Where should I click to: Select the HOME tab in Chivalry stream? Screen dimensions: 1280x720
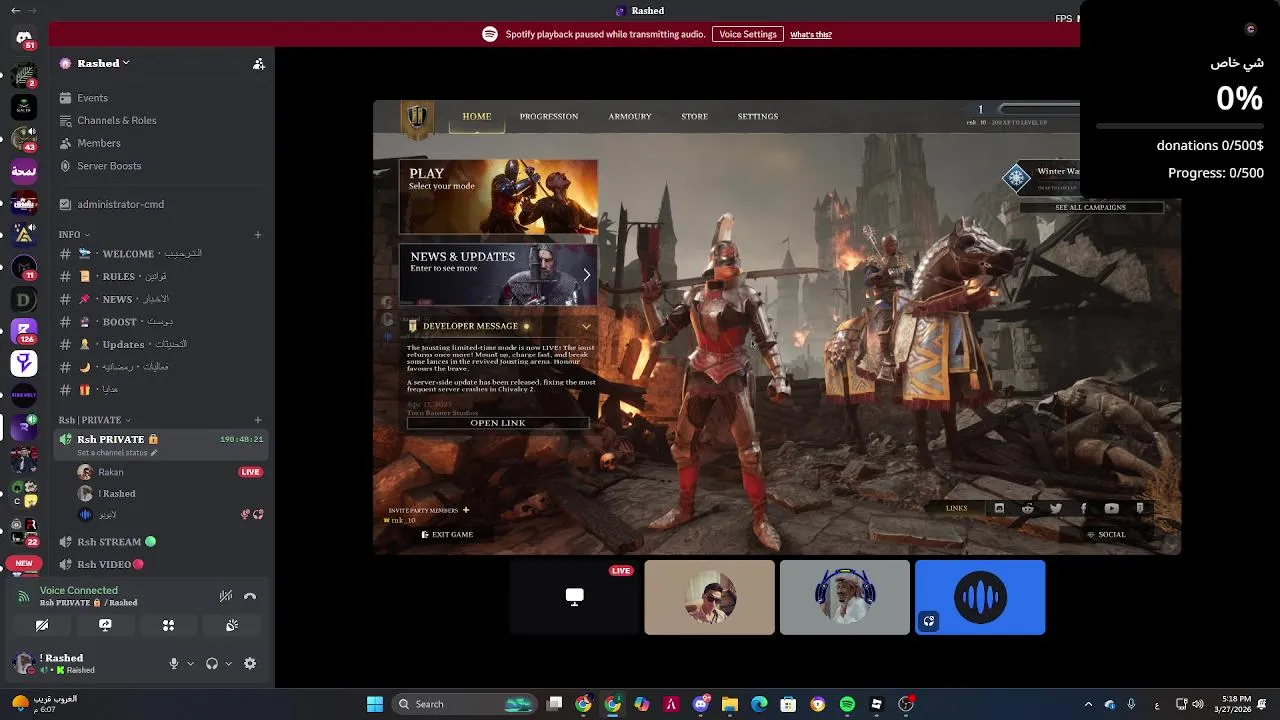[477, 116]
